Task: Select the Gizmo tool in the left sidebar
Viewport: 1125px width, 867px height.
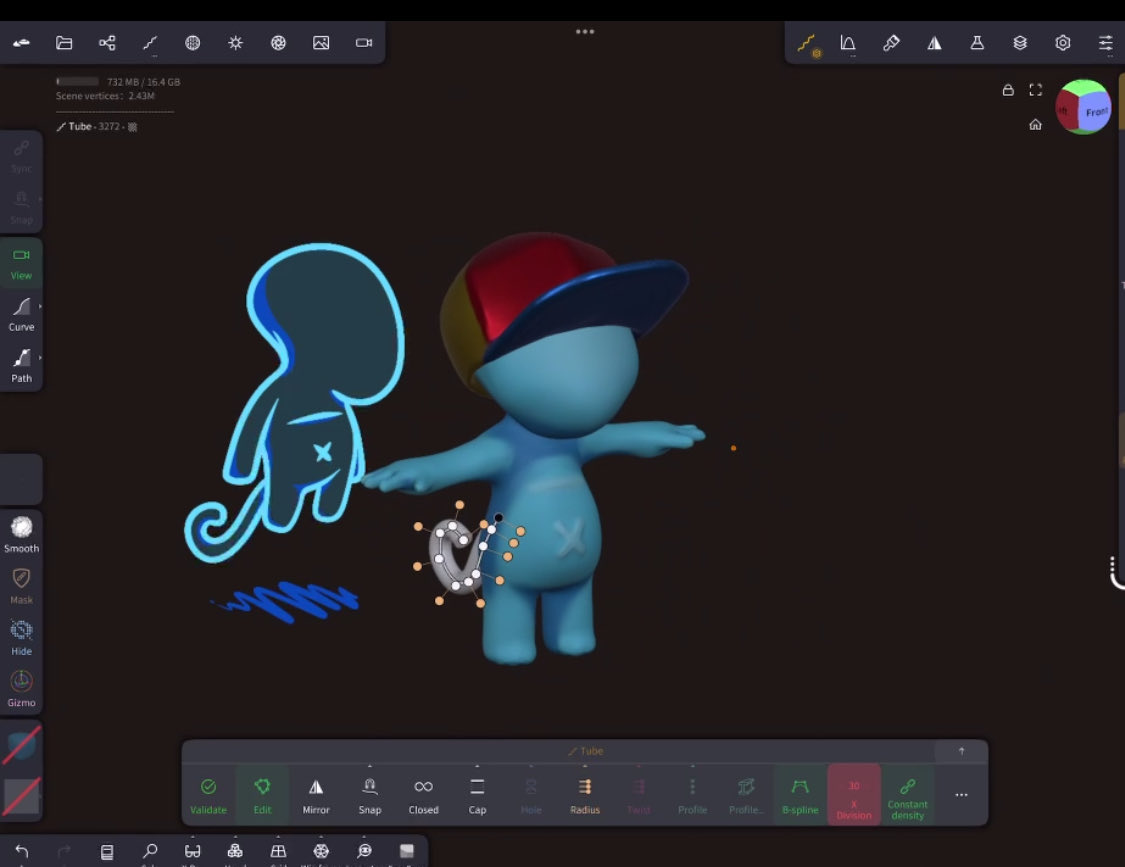Action: [21, 687]
